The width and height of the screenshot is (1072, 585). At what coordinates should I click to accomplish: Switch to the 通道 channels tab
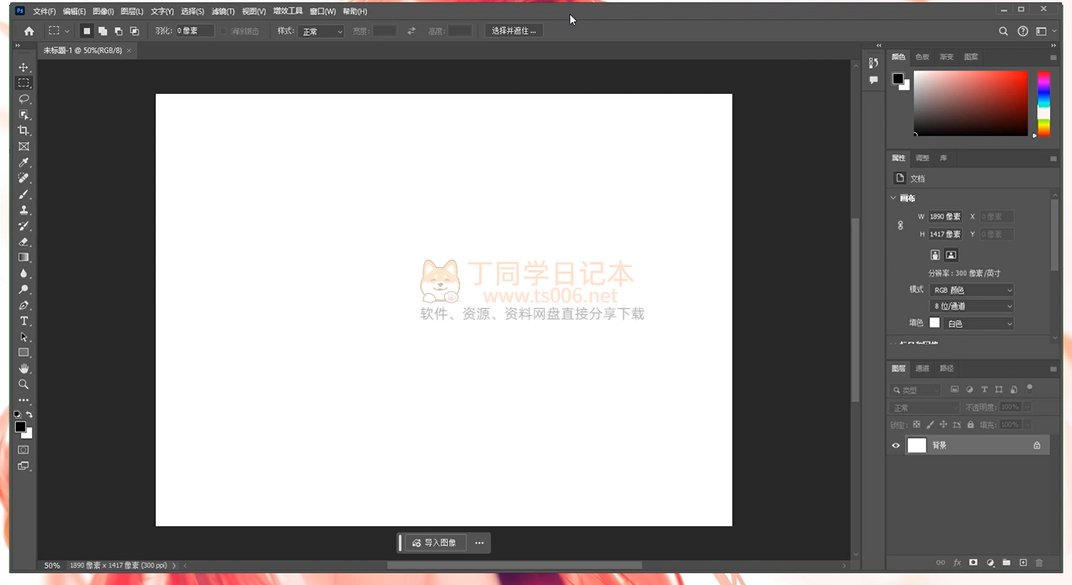point(922,368)
